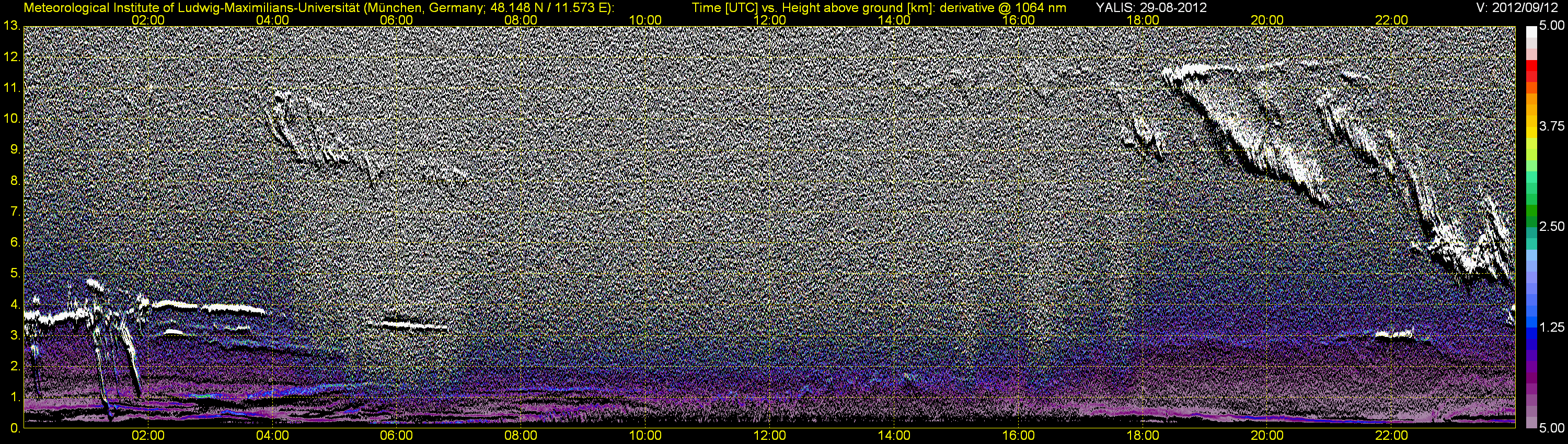Click 18:00 on the upper time axis
This screenshot has width=1568, height=444.
(x=1143, y=20)
